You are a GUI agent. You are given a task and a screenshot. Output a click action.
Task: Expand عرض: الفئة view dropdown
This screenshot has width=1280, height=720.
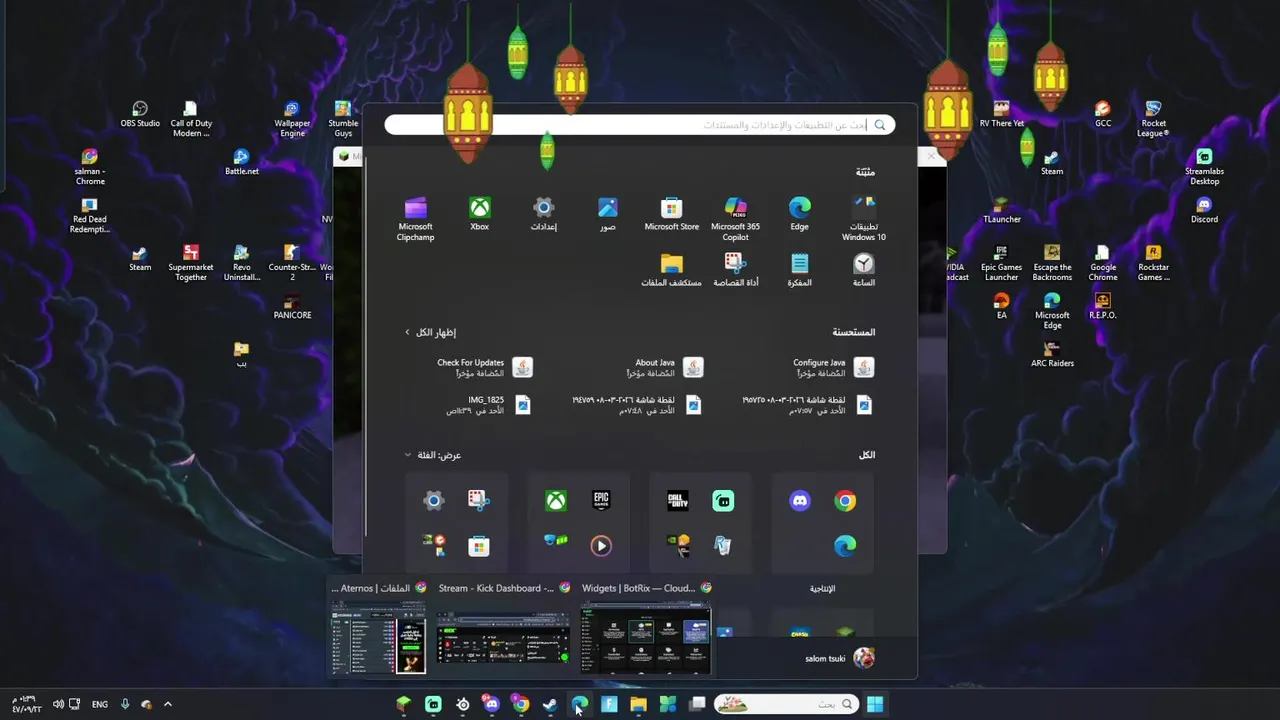tap(433, 455)
